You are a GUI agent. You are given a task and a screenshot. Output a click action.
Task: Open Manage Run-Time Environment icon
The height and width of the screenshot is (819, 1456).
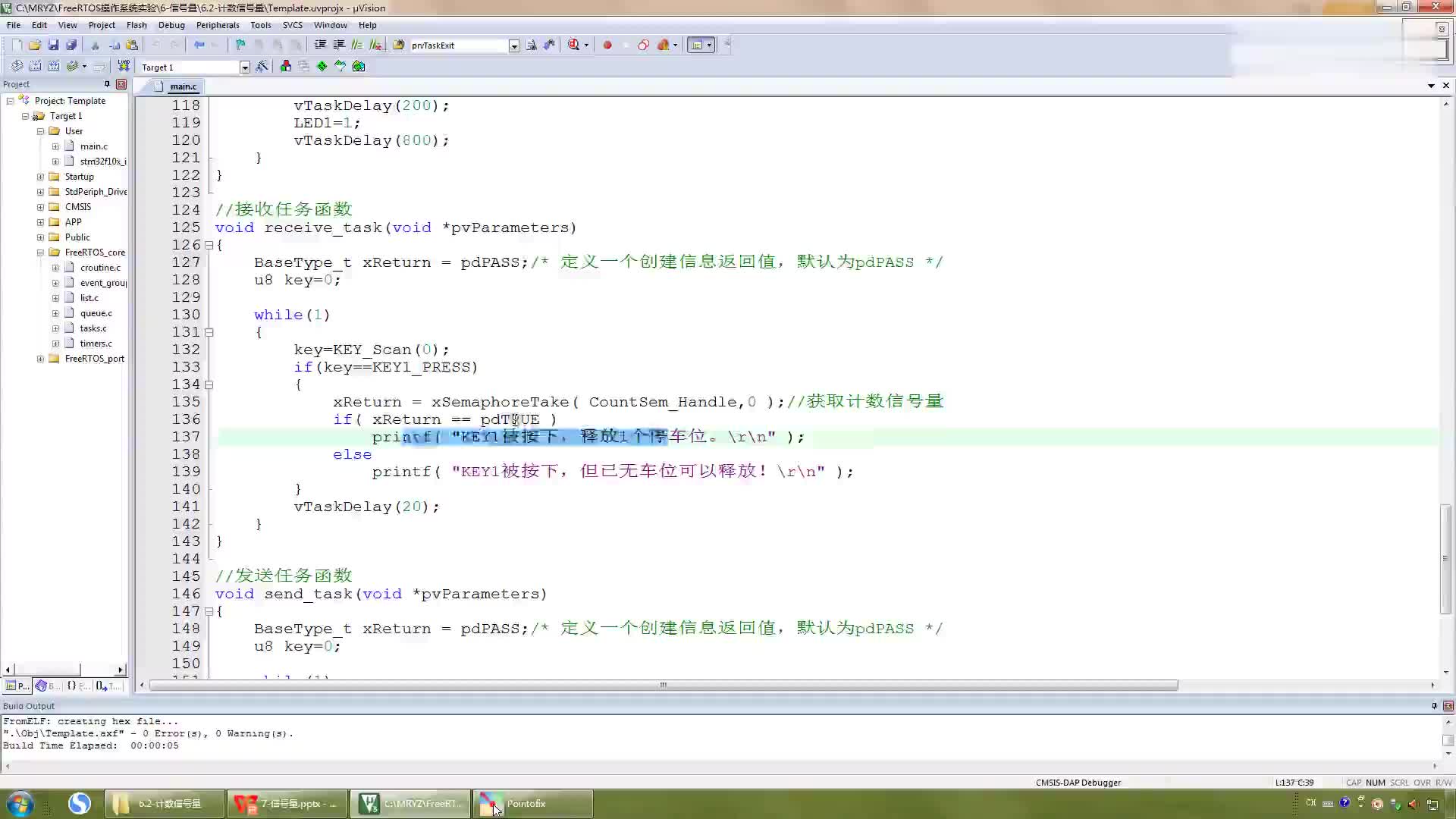click(x=322, y=67)
